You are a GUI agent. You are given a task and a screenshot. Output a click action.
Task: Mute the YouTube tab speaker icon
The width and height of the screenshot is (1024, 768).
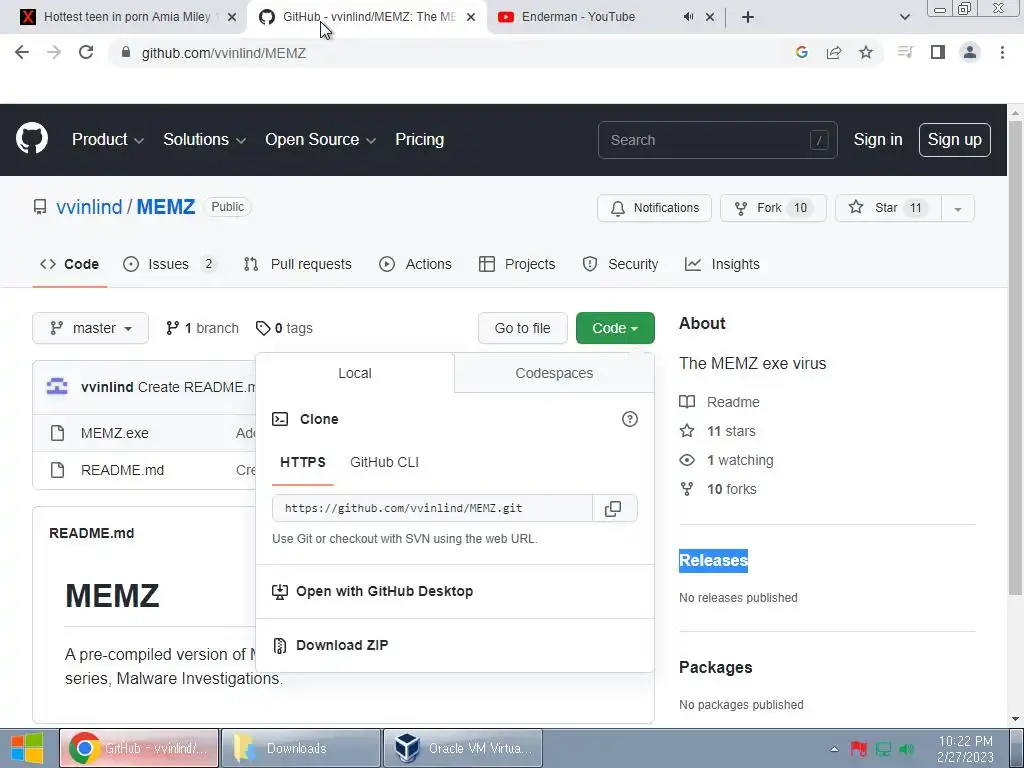[x=688, y=17]
